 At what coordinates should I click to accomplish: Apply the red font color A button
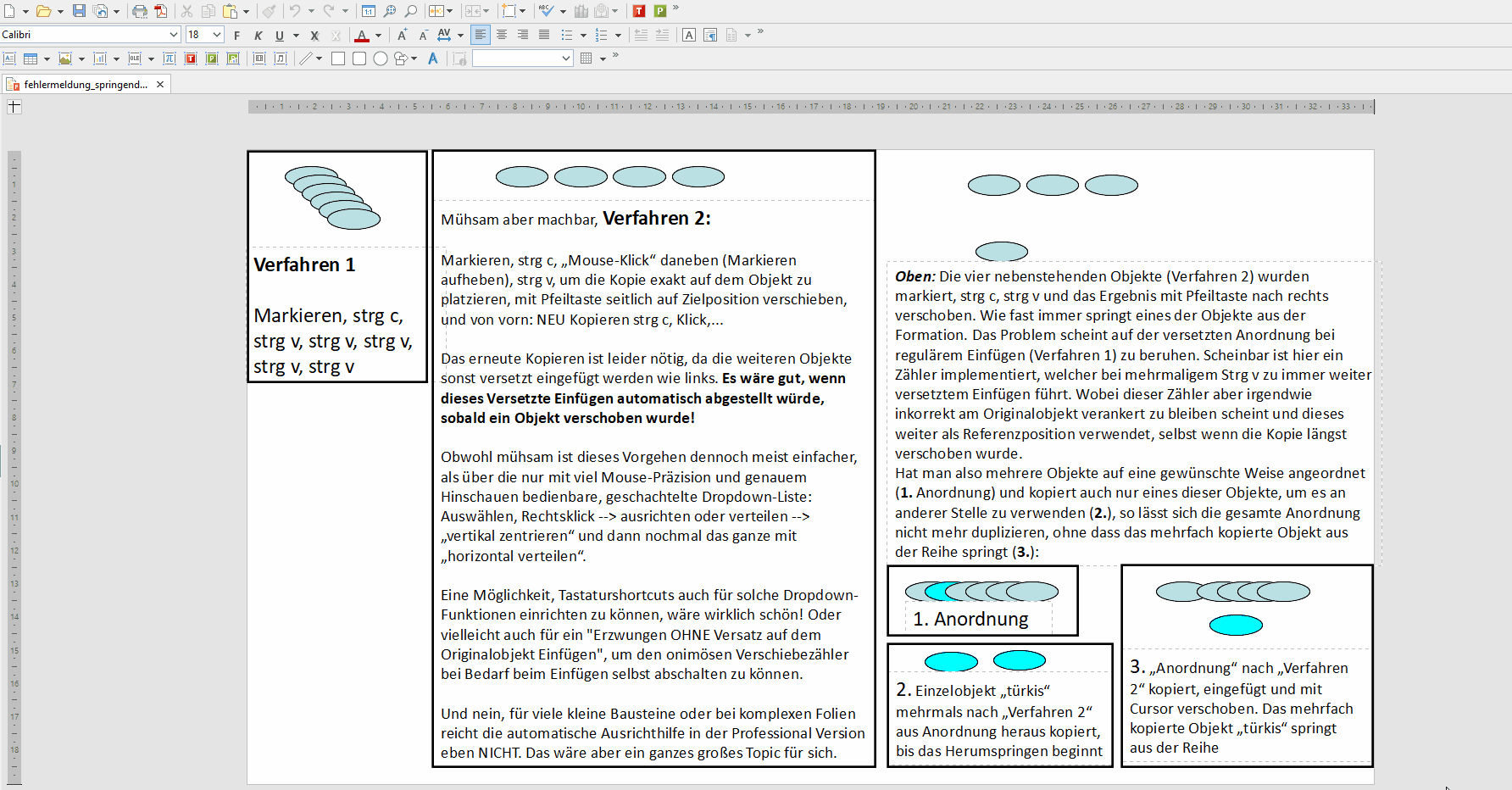[x=362, y=36]
